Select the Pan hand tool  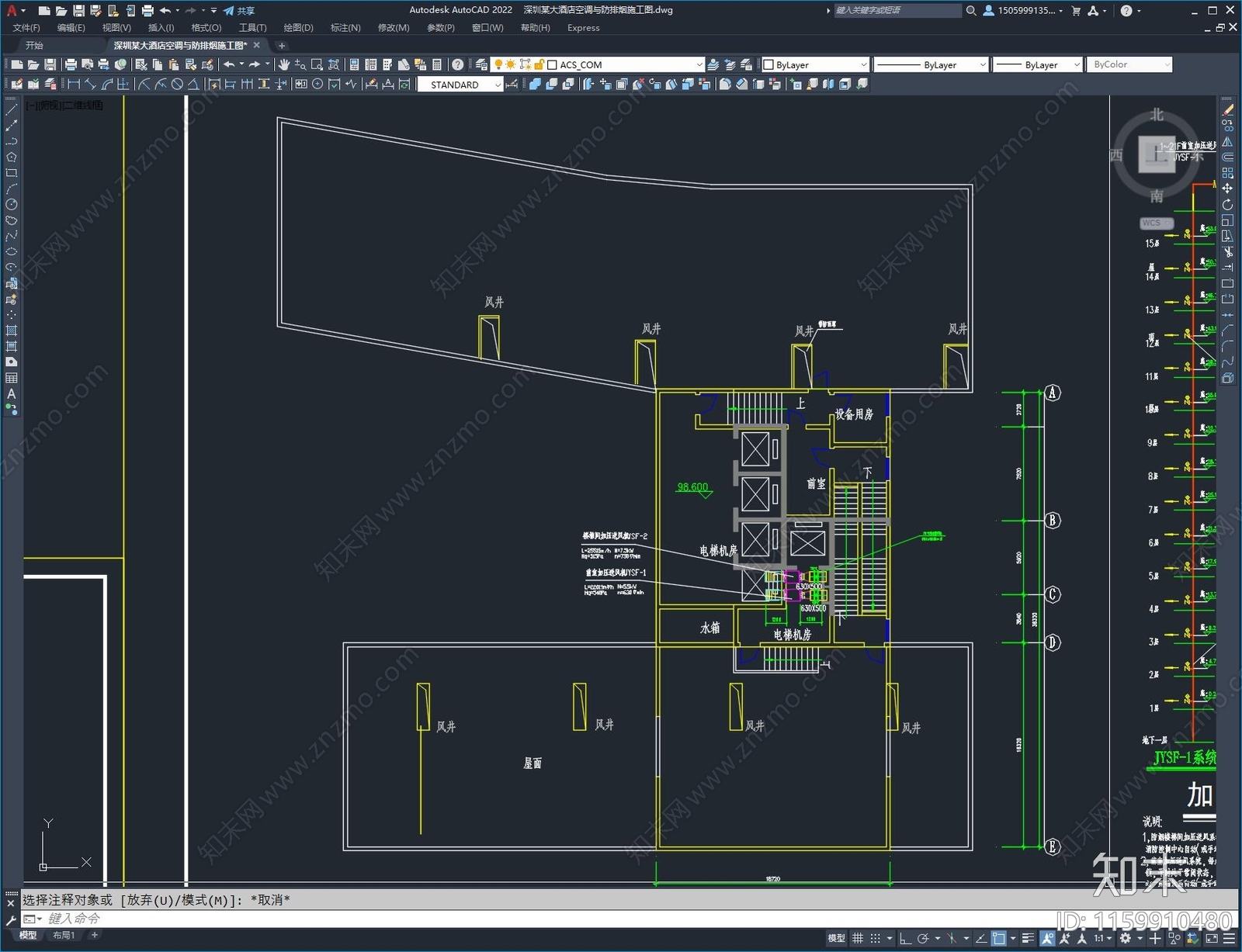pos(284,64)
